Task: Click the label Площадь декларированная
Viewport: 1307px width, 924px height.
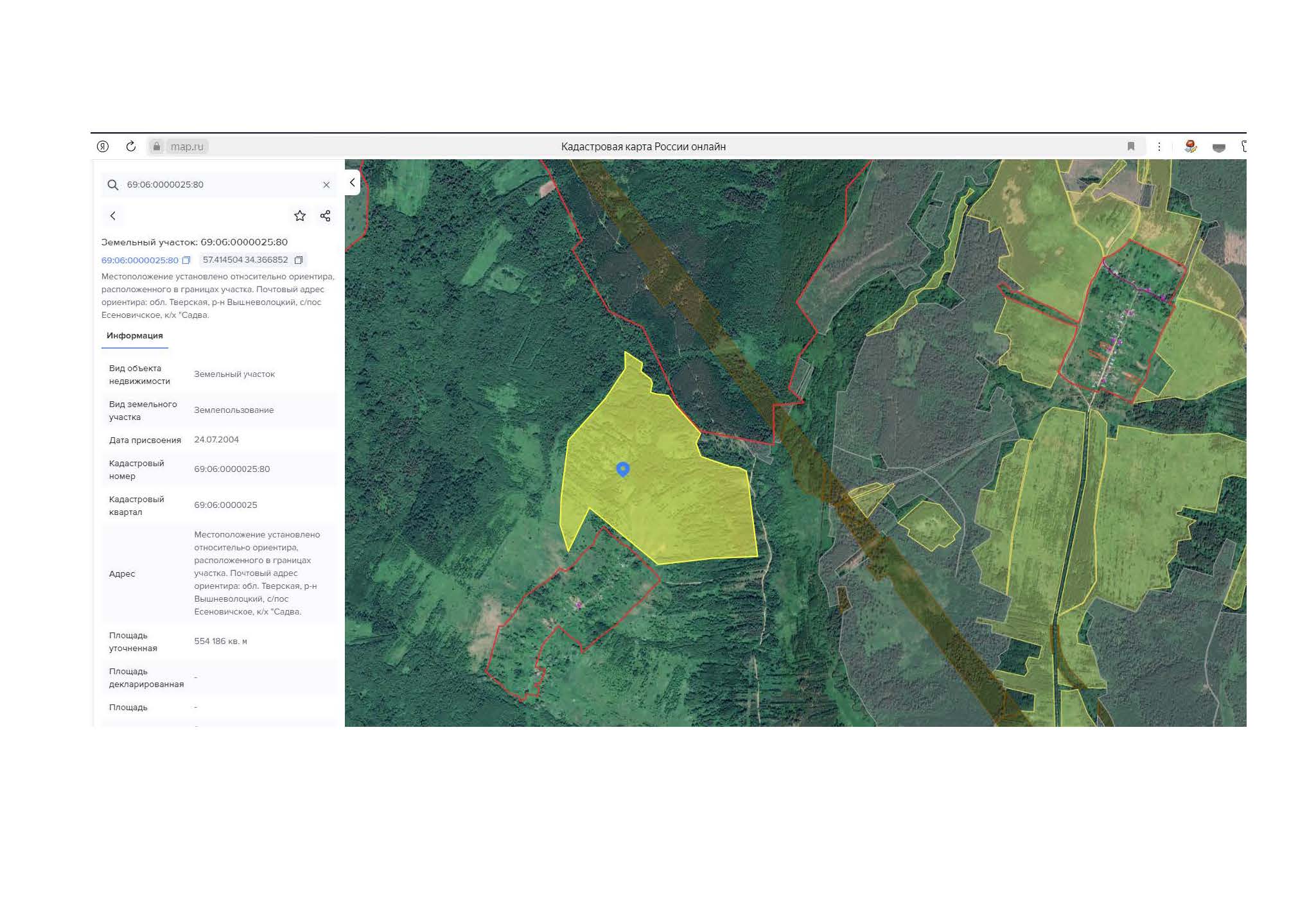Action: [x=146, y=678]
